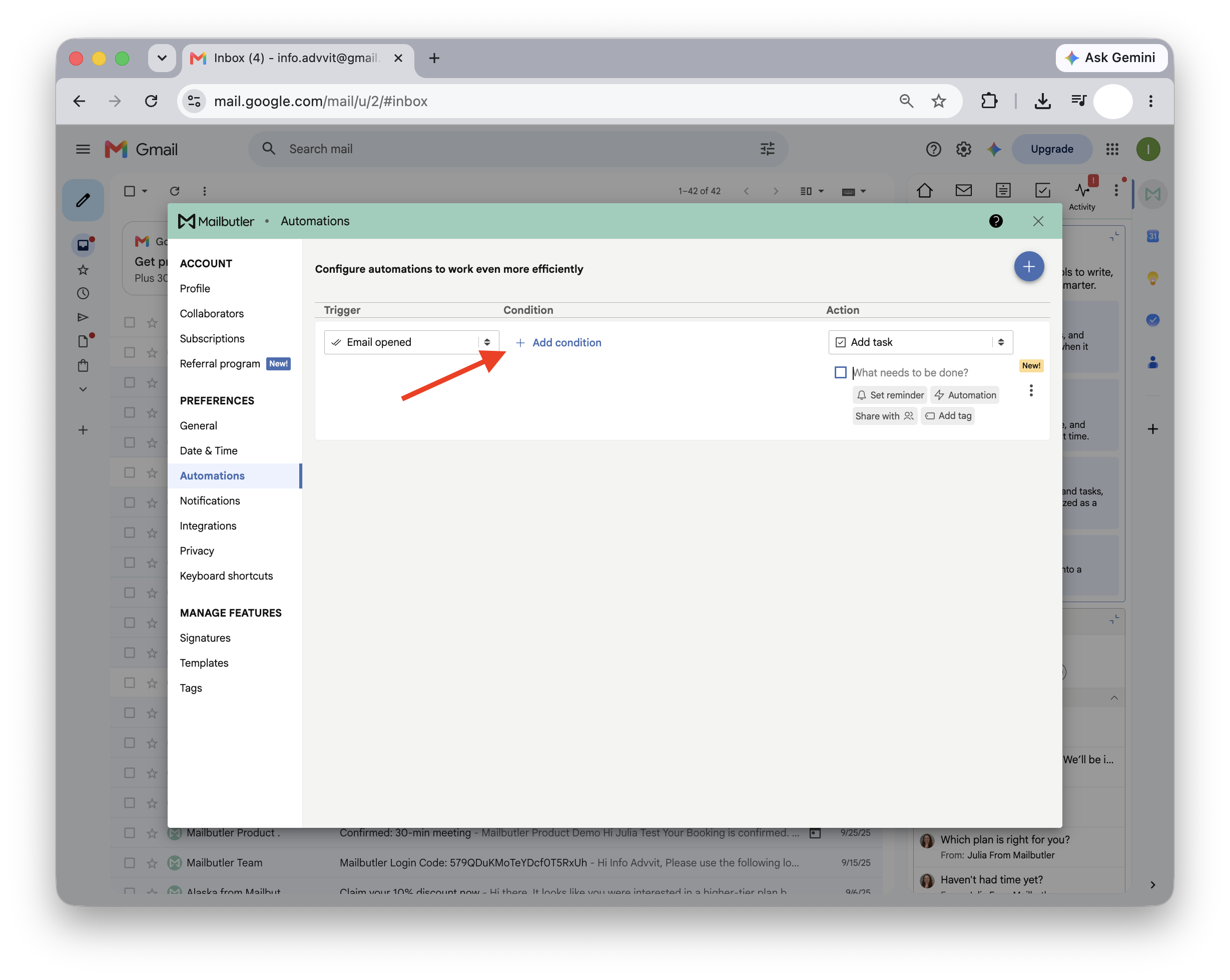
Task: Click the Gmail compose pencil button
Action: point(83,200)
